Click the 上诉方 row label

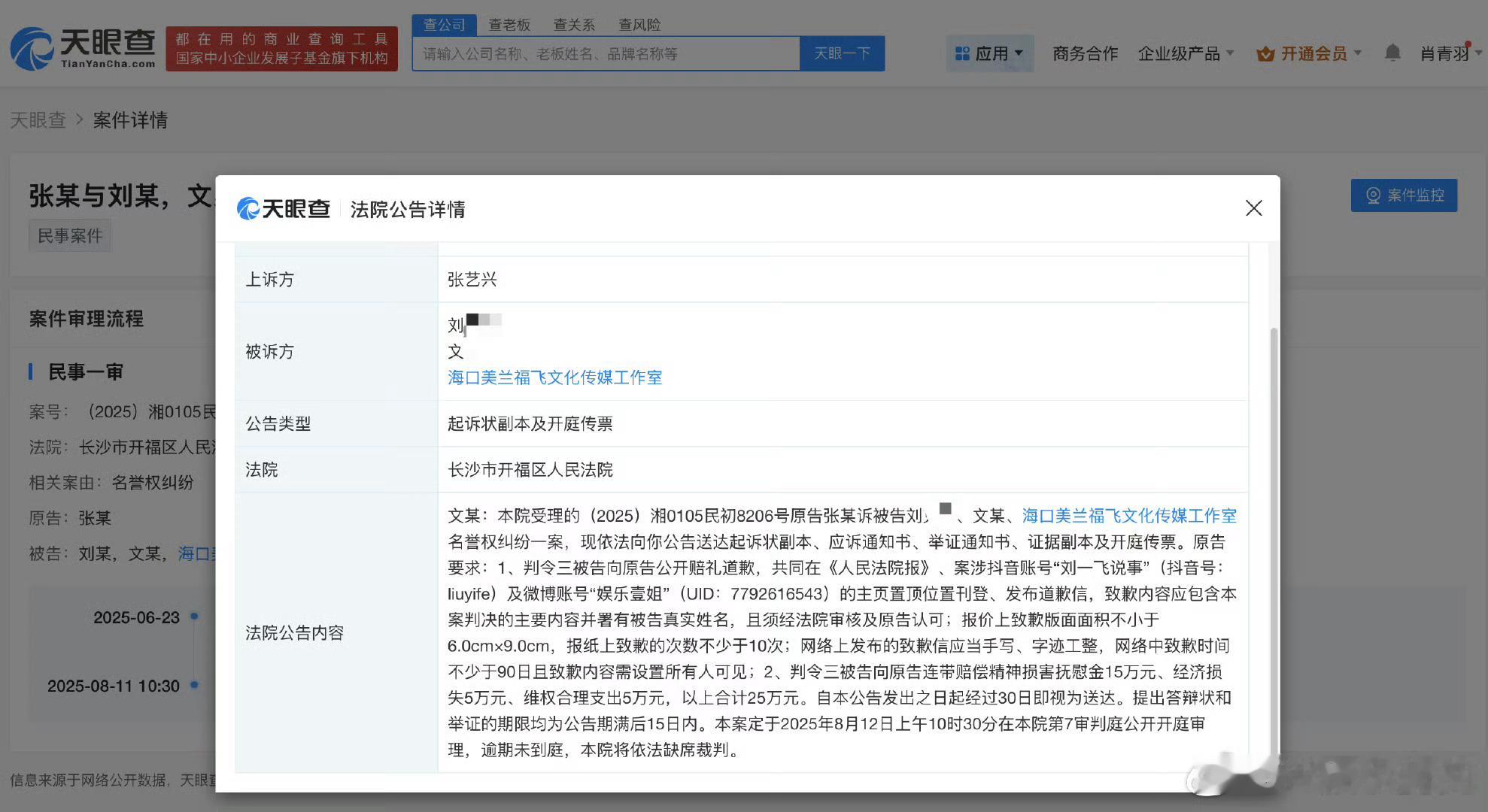[270, 280]
